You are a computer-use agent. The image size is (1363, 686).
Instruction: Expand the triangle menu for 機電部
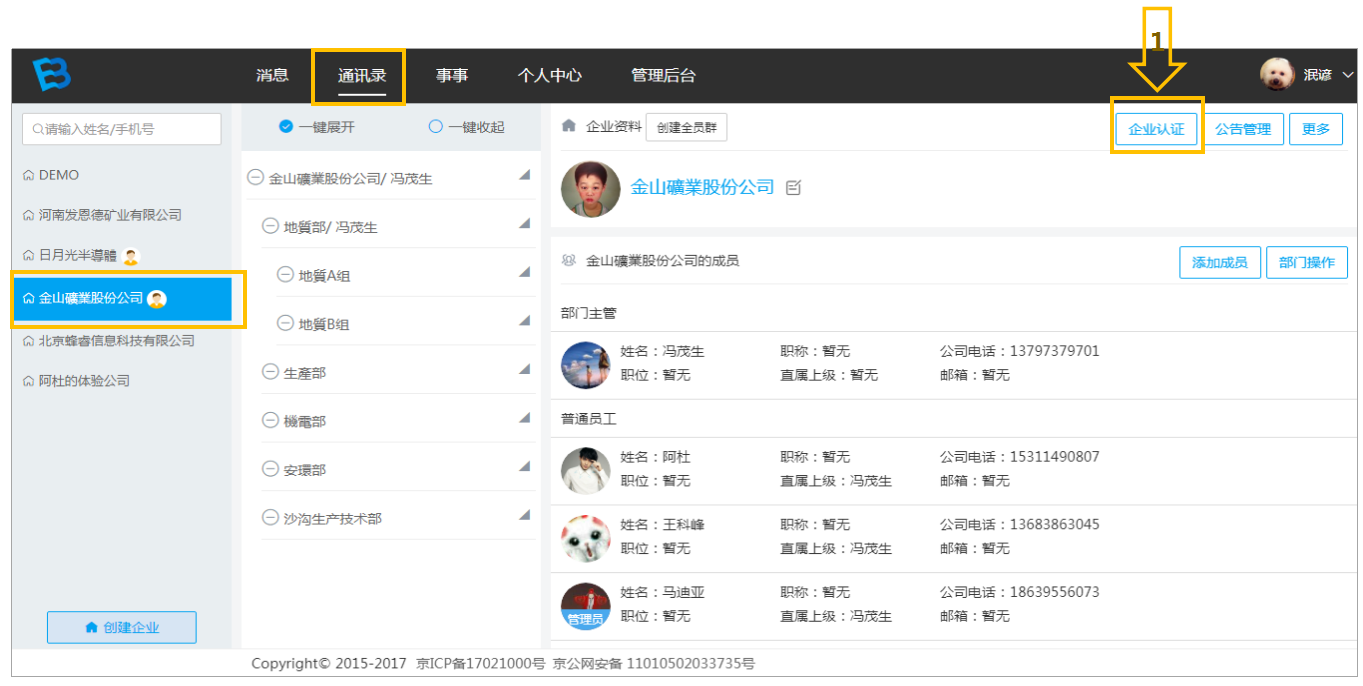[524, 418]
